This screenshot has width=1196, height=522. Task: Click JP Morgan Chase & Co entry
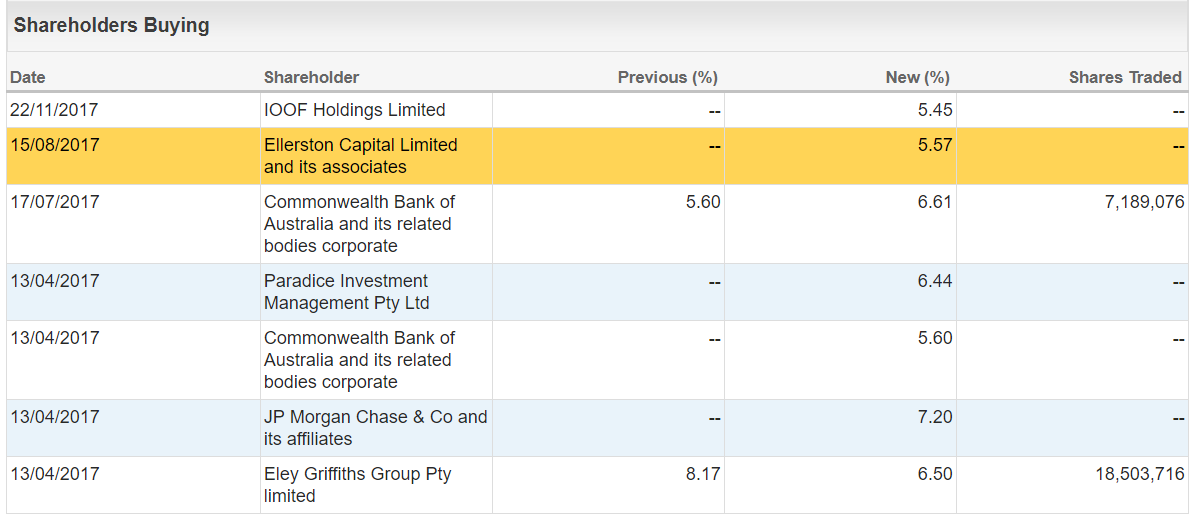(375, 428)
